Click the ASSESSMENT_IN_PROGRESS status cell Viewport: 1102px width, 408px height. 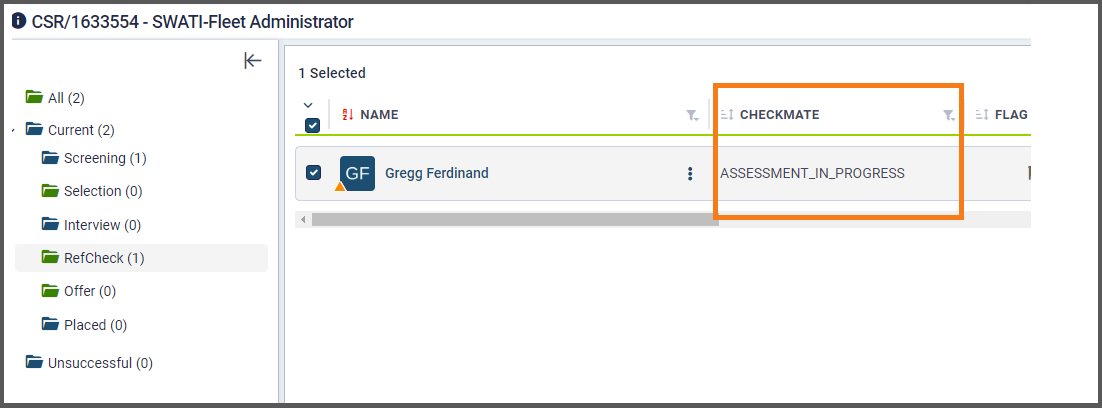click(x=812, y=173)
